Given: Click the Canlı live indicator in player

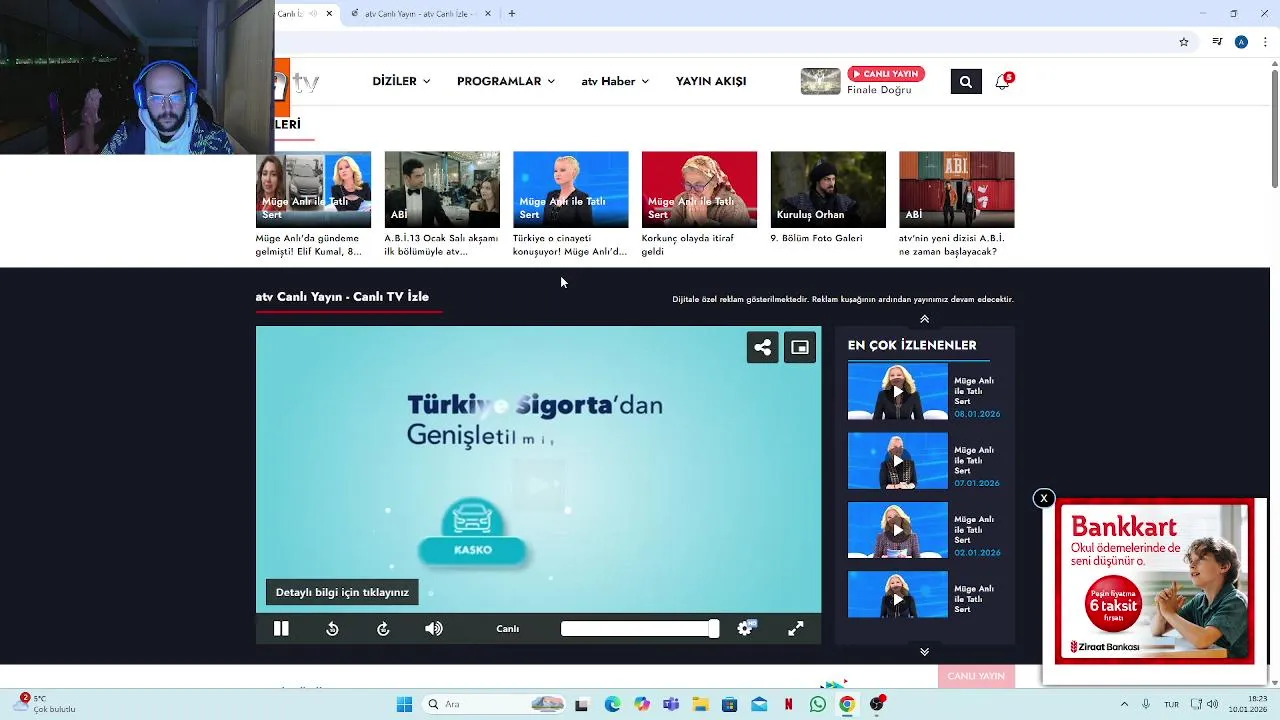Looking at the screenshot, I should tap(508, 629).
